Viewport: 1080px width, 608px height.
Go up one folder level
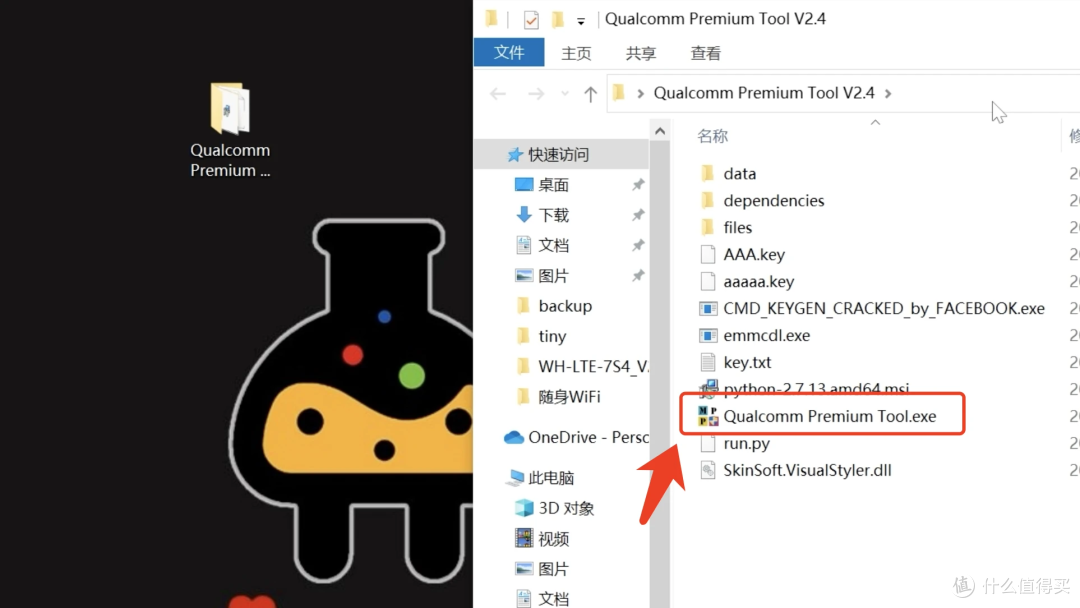(590, 94)
